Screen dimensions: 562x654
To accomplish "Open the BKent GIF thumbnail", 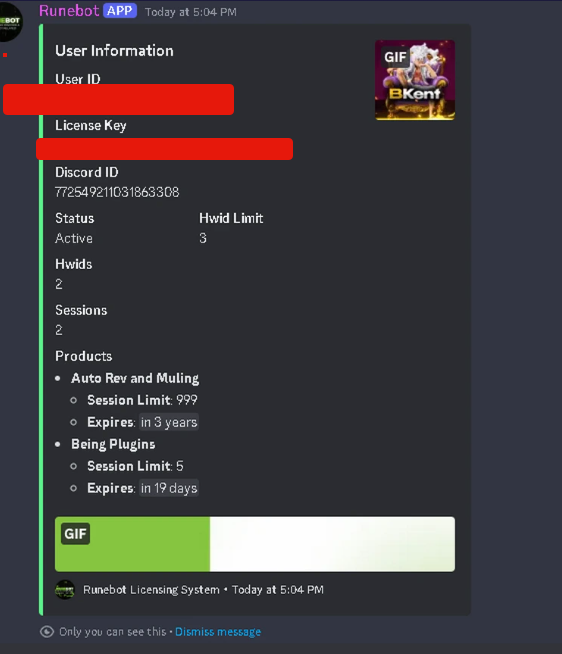I will point(415,80).
